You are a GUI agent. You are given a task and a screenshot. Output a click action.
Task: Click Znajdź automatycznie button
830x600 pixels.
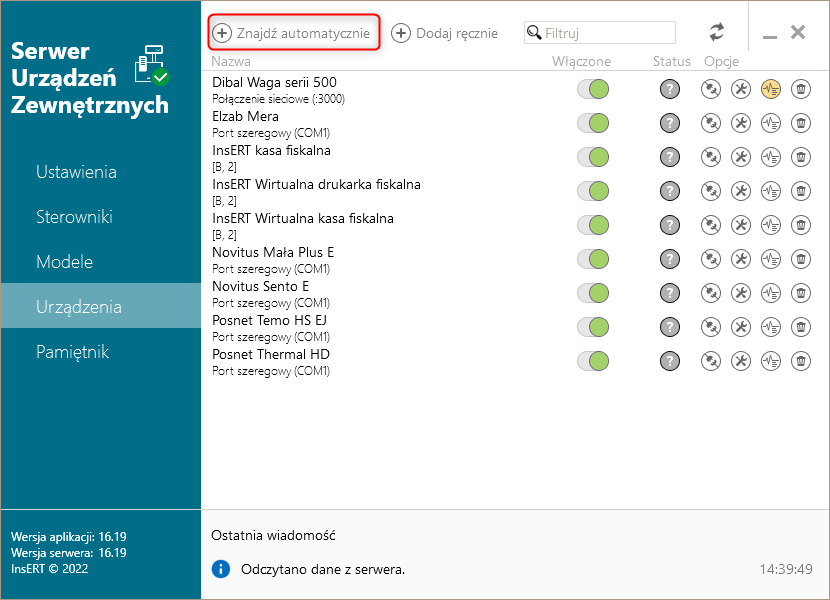(x=294, y=33)
